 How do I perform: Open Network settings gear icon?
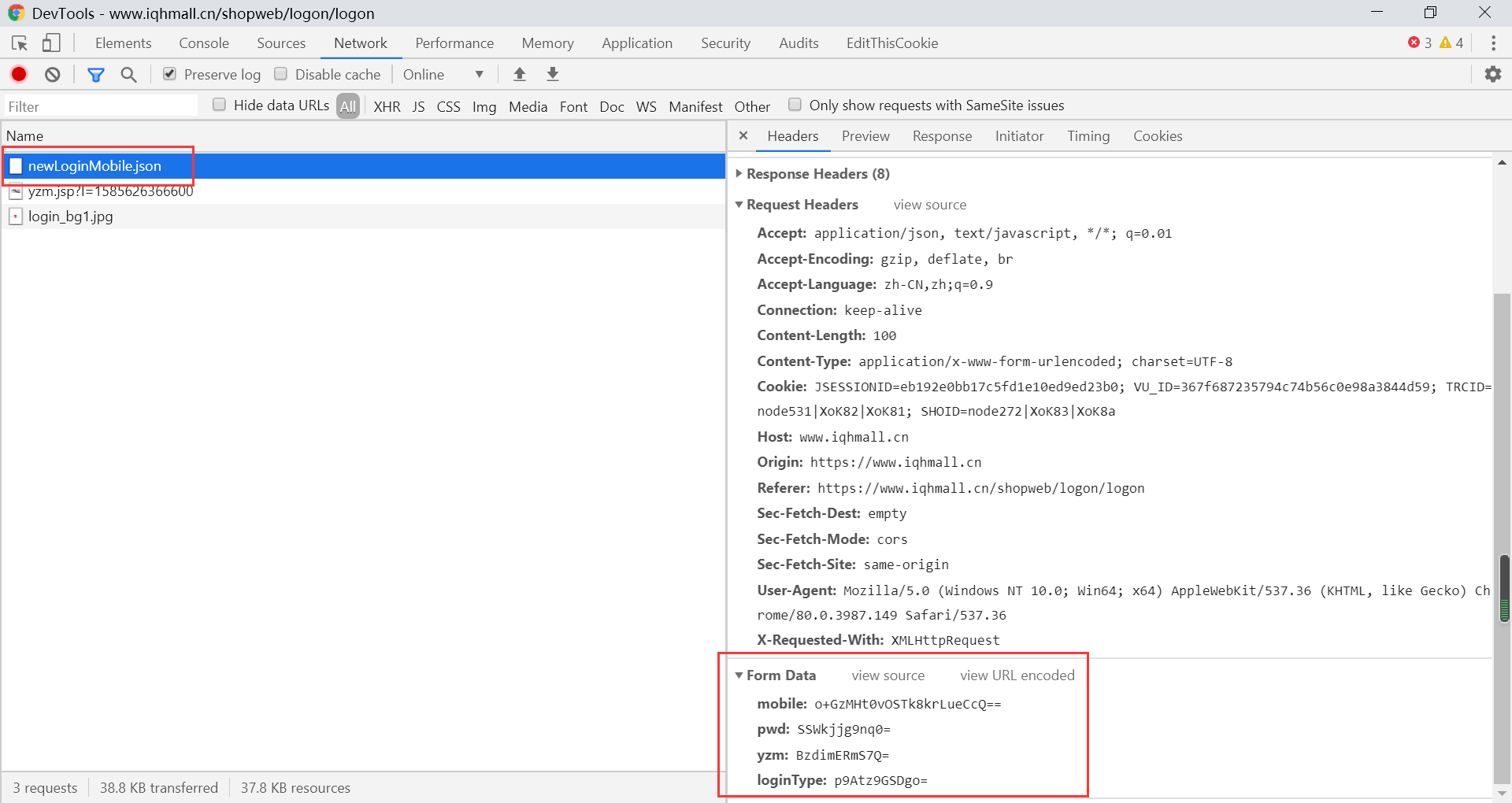pyautogui.click(x=1493, y=74)
